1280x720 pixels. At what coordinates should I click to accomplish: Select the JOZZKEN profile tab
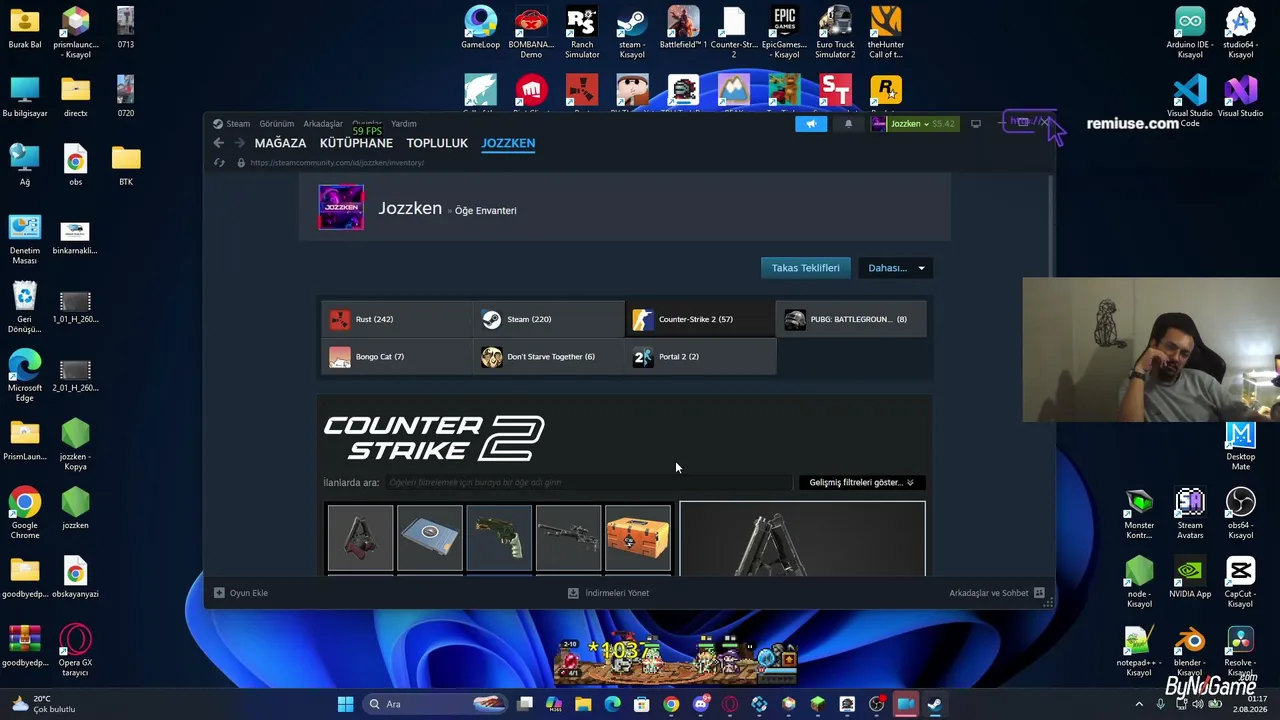click(x=508, y=143)
